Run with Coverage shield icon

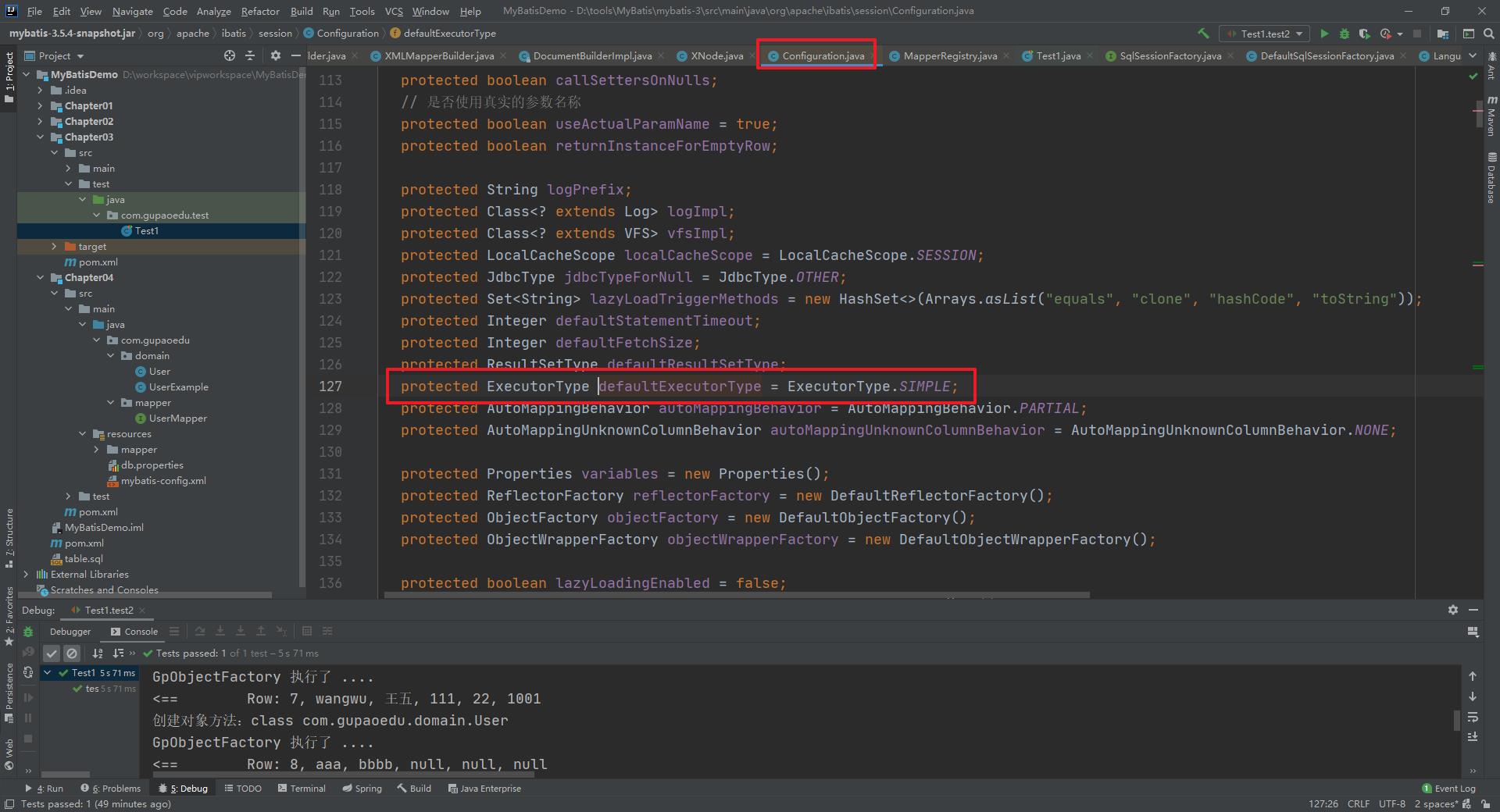click(x=1364, y=34)
